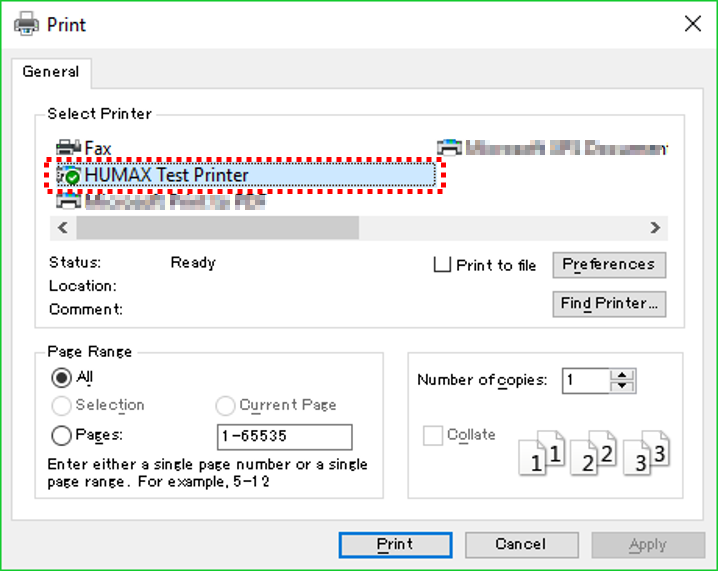Click the number of copies field
This screenshot has height=571, width=718.
586,381
